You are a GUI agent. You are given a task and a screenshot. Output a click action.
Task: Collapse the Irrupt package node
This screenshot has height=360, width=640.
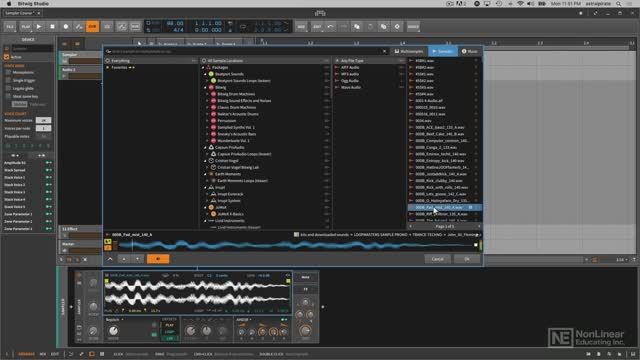206,187
